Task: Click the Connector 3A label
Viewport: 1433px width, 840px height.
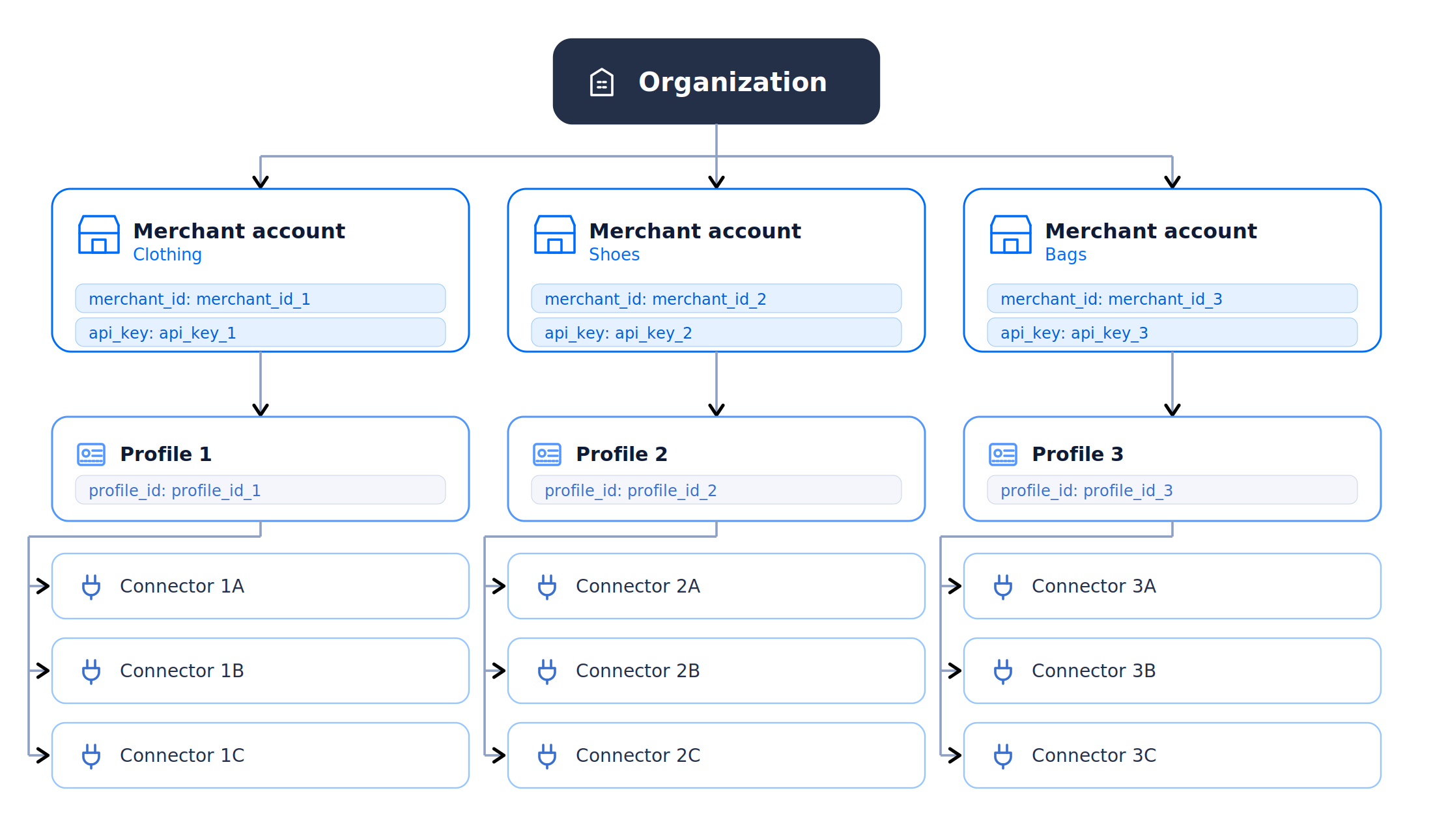Action: pyautogui.click(x=1094, y=586)
